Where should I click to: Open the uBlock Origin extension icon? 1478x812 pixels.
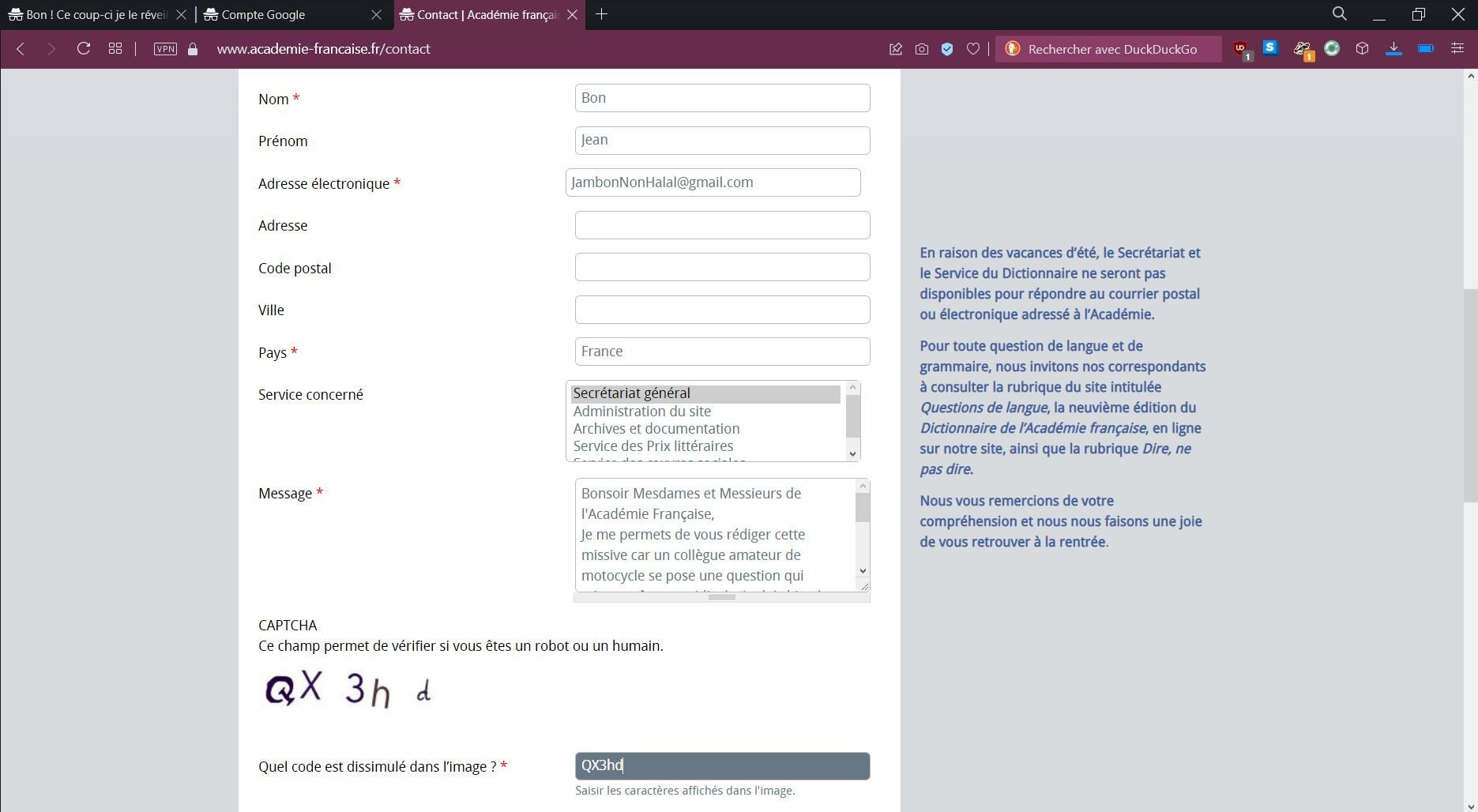coord(1241,50)
